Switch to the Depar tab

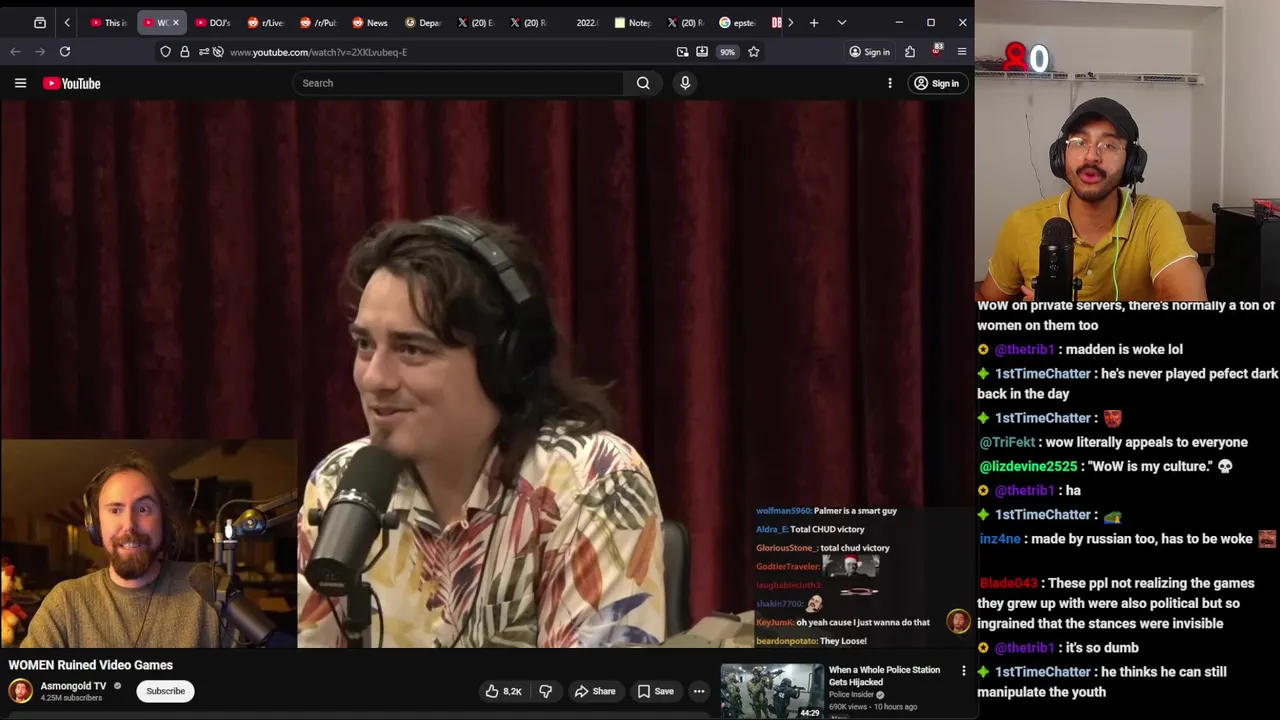click(423, 22)
